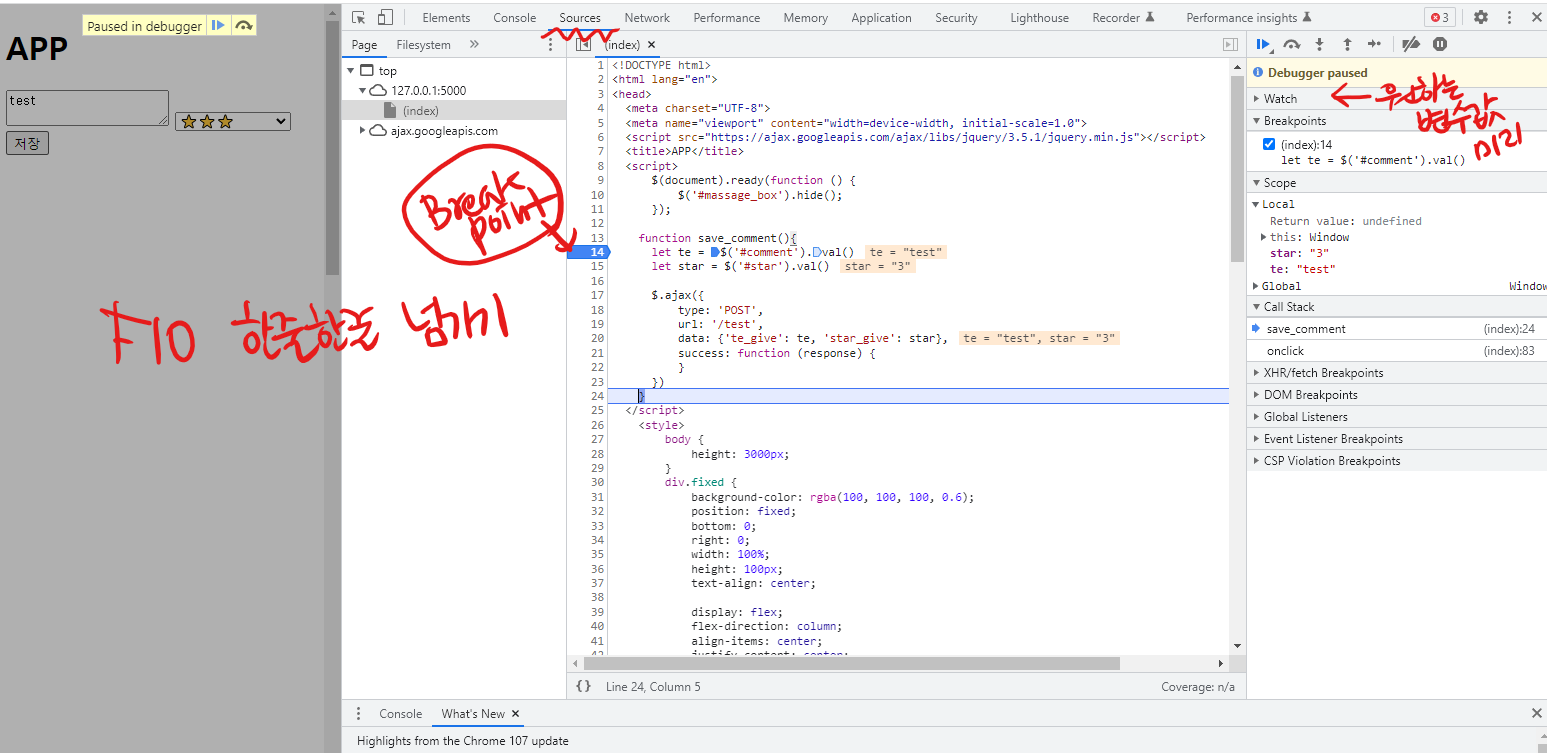Switch to the Elements tab
Screen dimensions: 1547x753
[446, 17]
